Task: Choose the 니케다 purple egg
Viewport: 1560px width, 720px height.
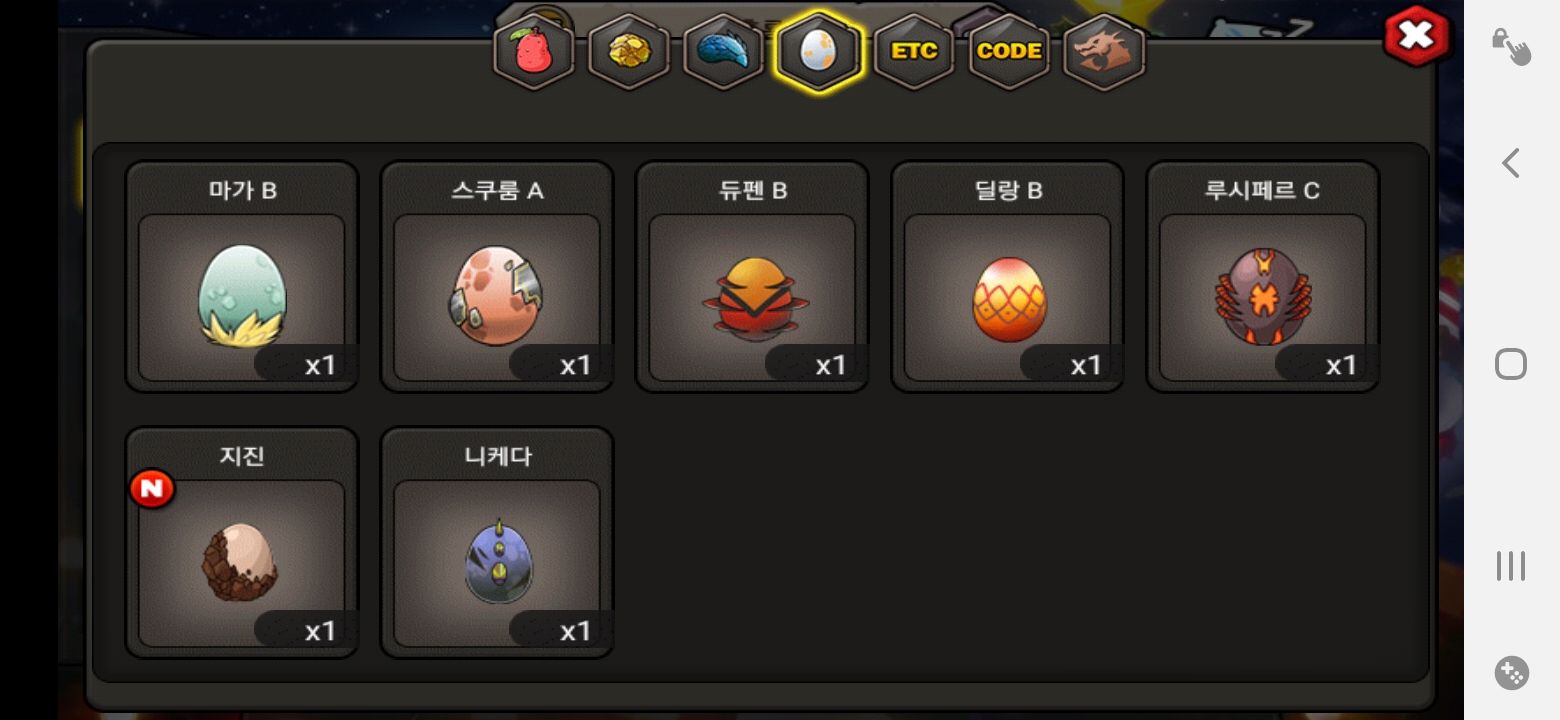Action: 497,543
